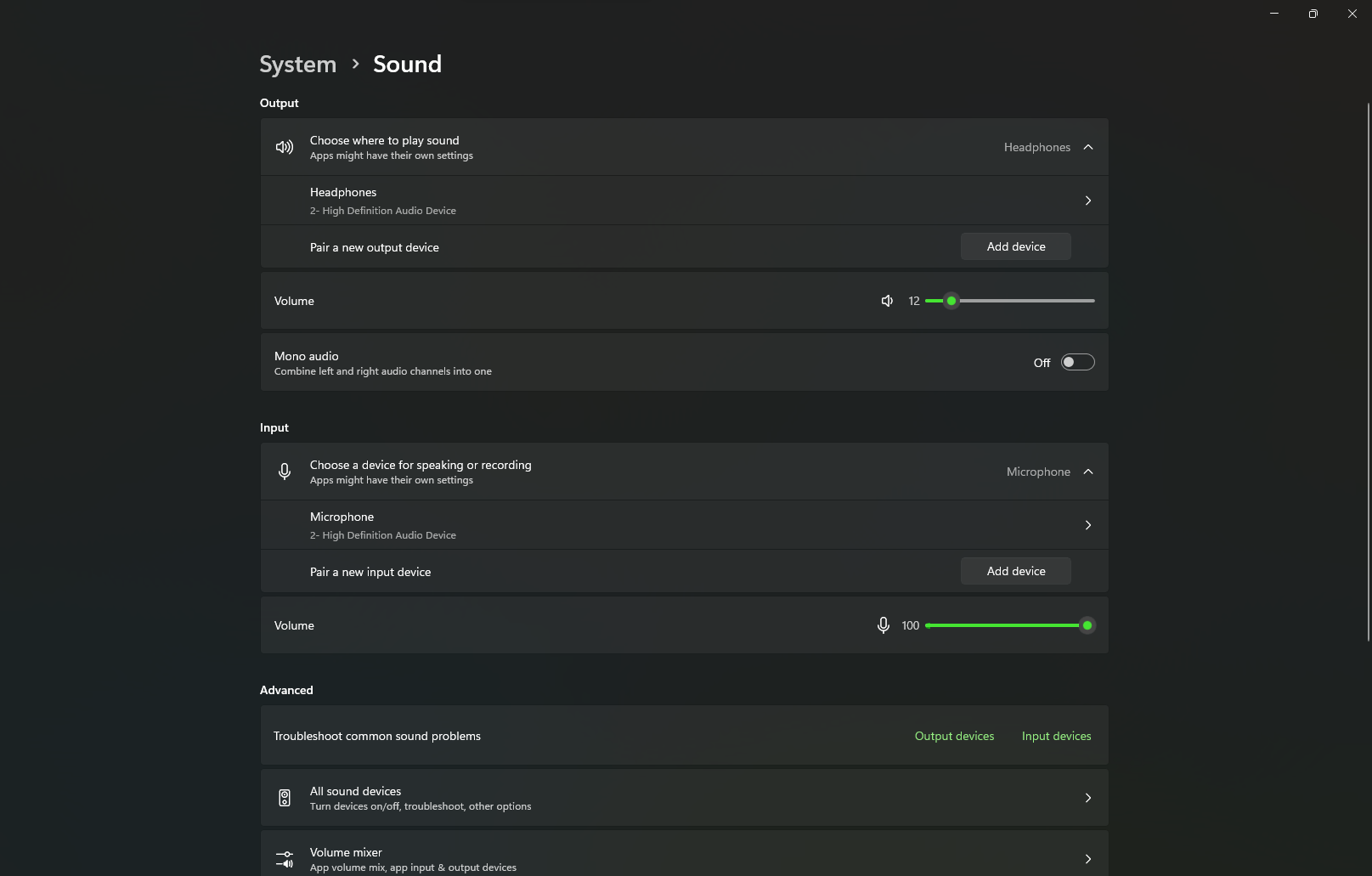1372x876 pixels.
Task: Click the Volume mixer icon
Action: pyautogui.click(x=285, y=859)
